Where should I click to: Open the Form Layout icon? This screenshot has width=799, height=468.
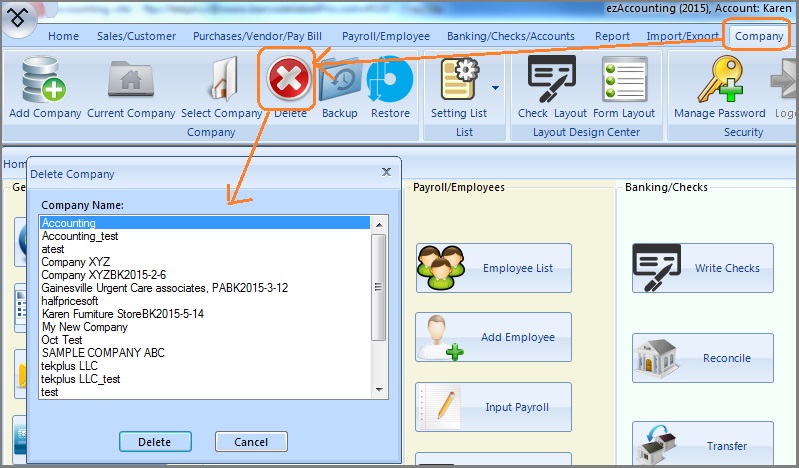[x=623, y=81]
